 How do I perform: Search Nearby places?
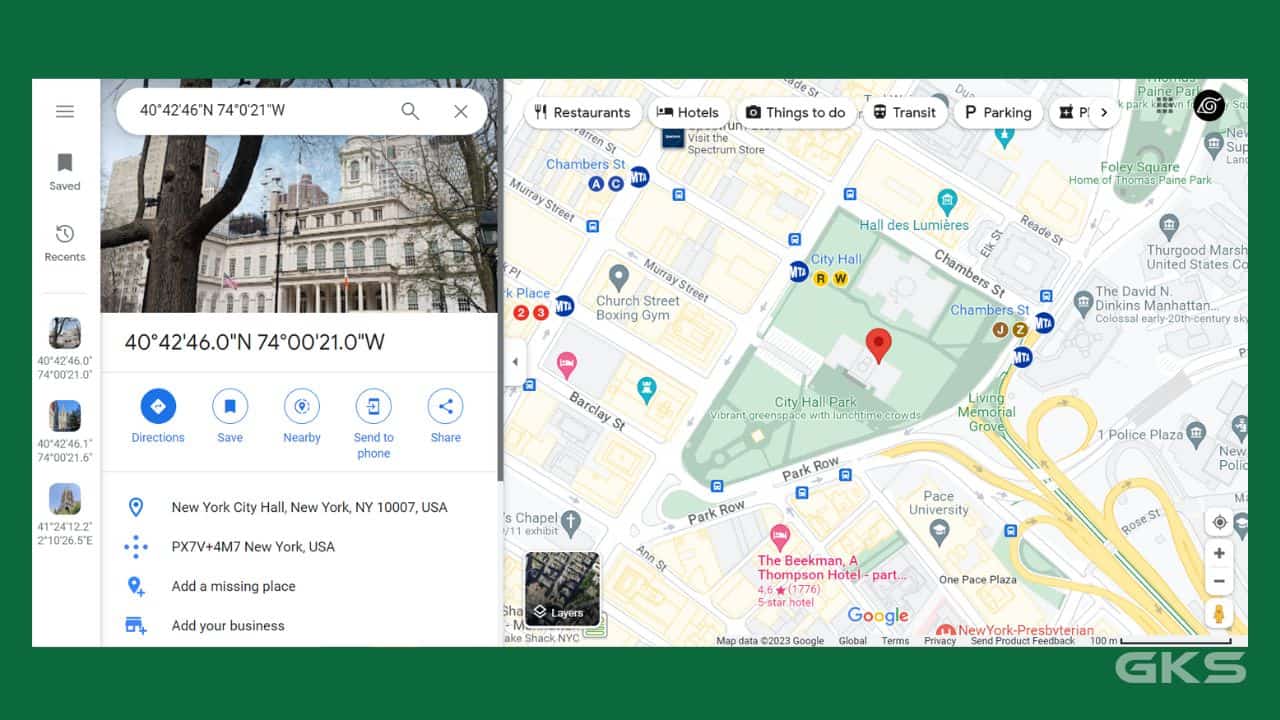pyautogui.click(x=302, y=407)
